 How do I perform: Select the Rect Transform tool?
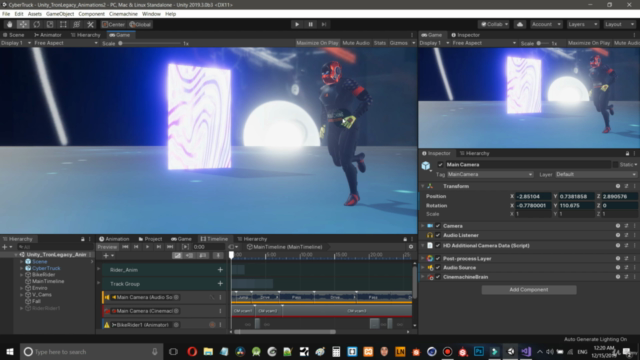63,24
